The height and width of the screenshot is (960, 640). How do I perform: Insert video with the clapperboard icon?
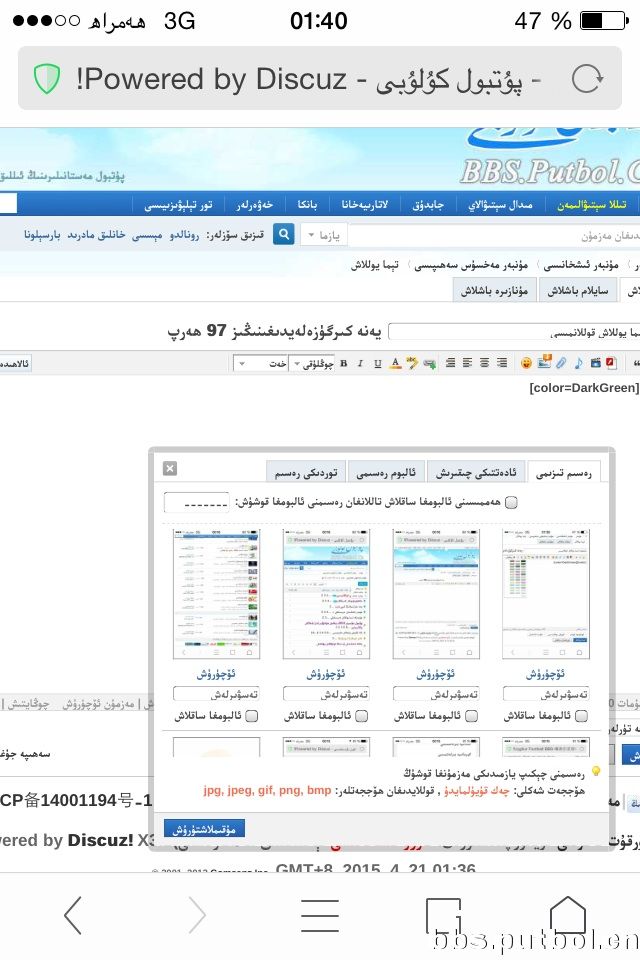tap(595, 363)
